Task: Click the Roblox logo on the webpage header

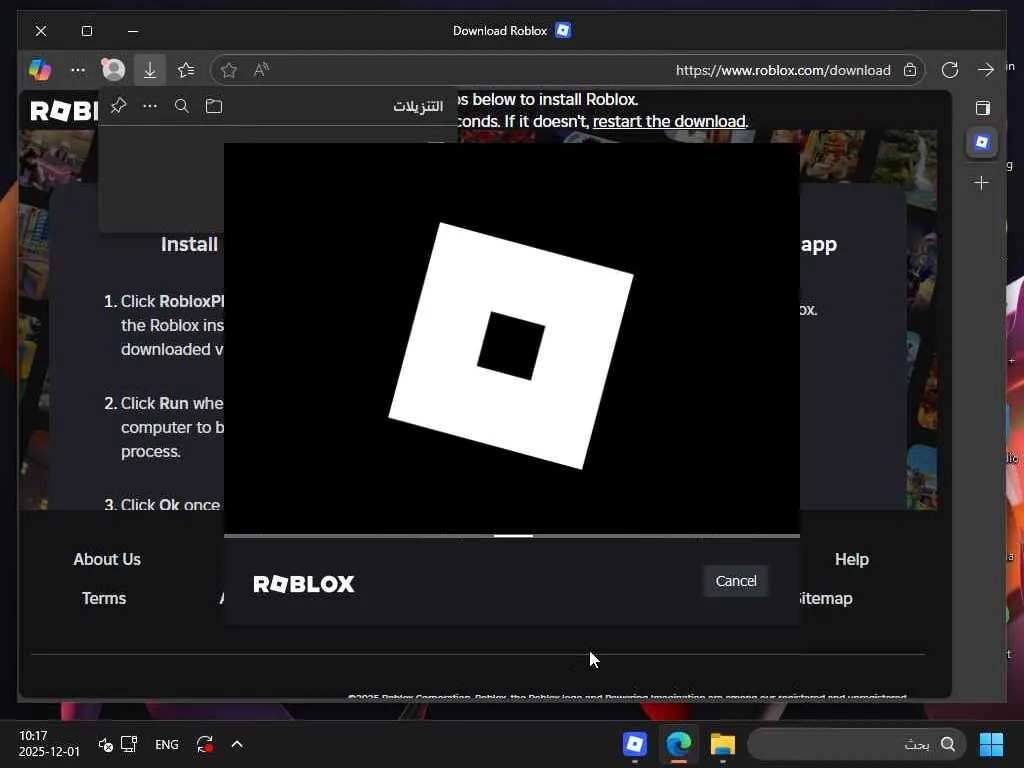Action: coord(64,111)
